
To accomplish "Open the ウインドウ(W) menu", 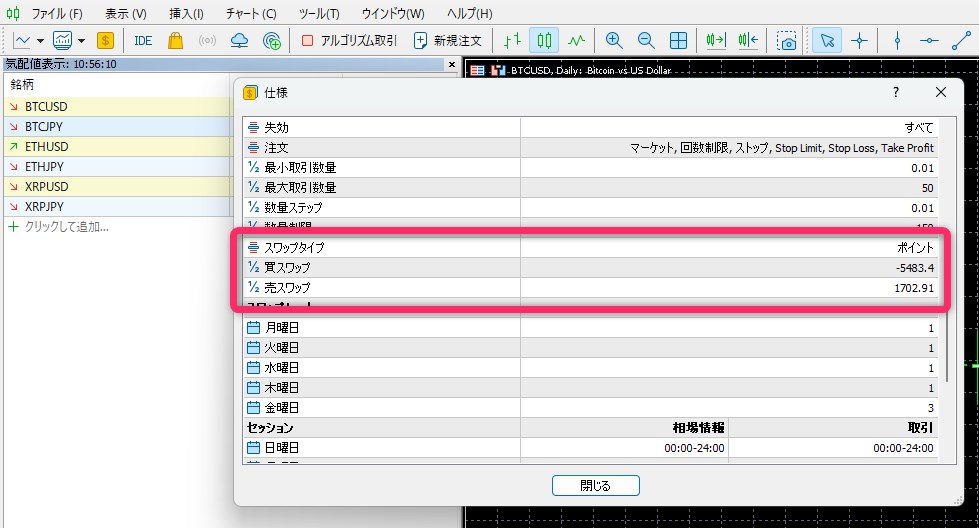I will point(393,13).
